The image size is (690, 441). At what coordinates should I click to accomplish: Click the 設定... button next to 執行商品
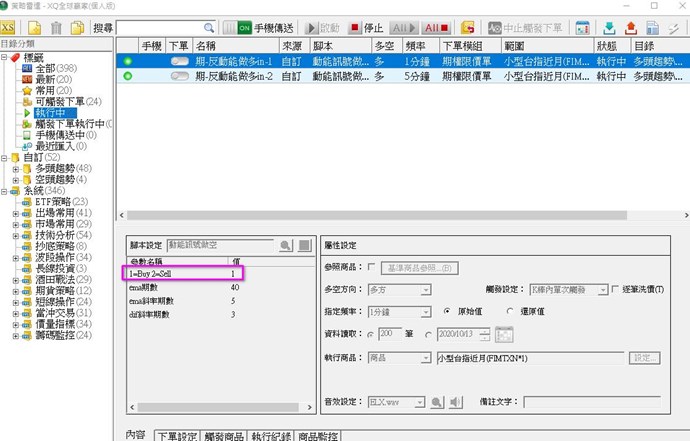(645, 357)
